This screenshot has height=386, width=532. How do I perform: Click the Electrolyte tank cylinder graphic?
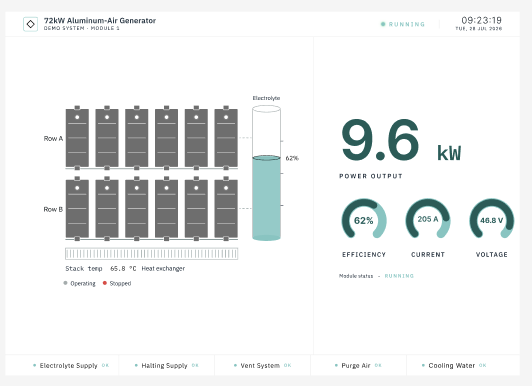(266, 173)
